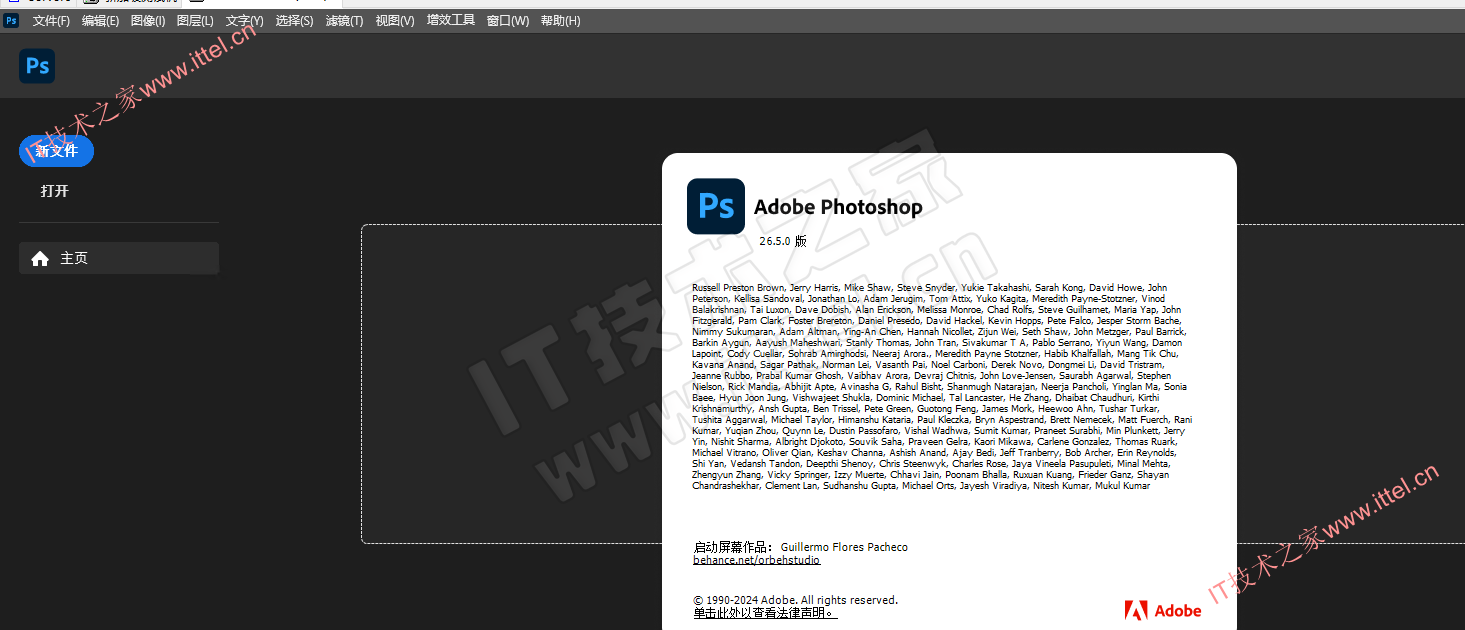1465x630 pixels.
Task: Click 单击此处以查看法律声明 link
Action: point(765,613)
